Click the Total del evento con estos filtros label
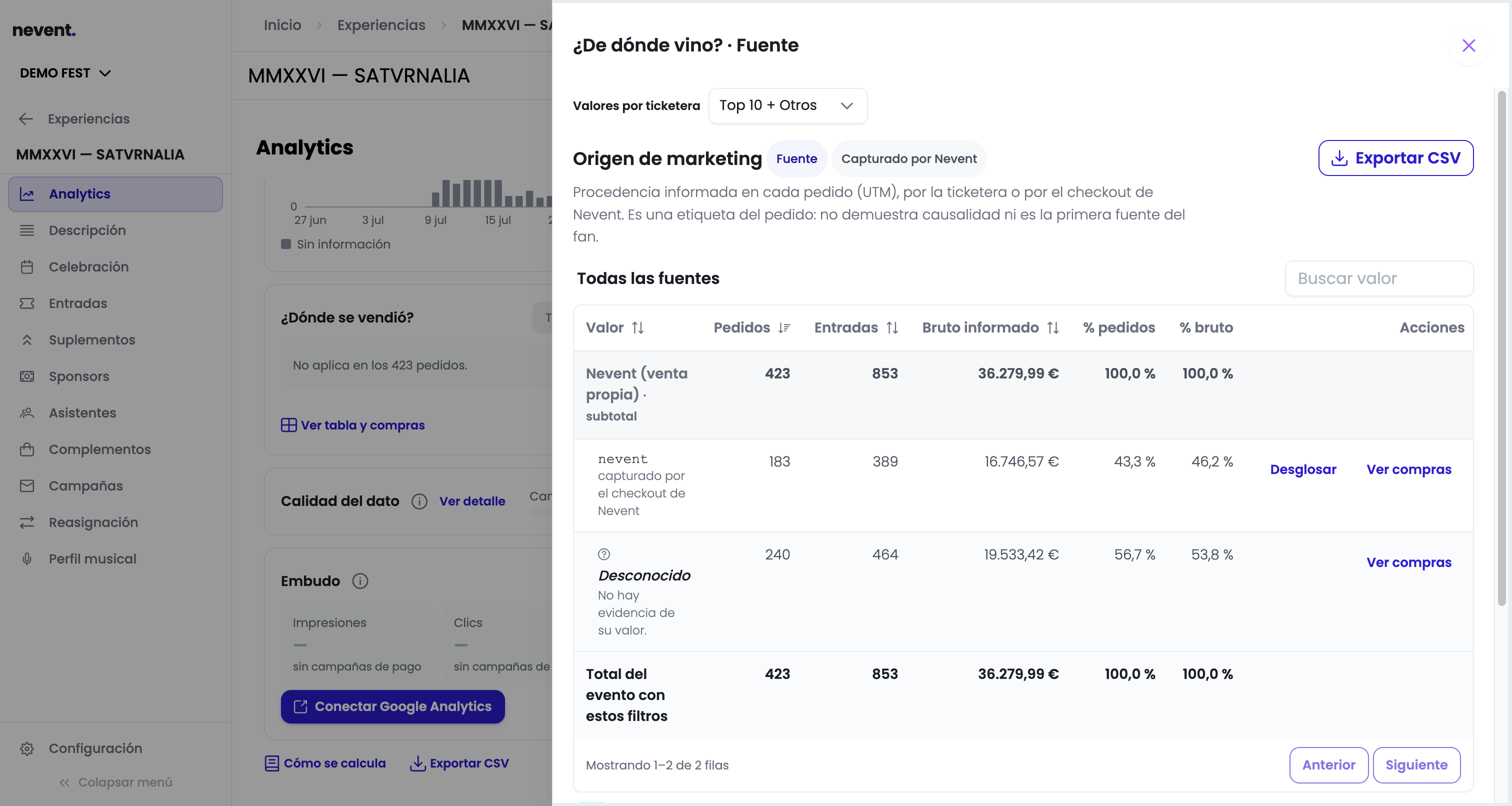This screenshot has height=806, width=1512. [x=626, y=695]
